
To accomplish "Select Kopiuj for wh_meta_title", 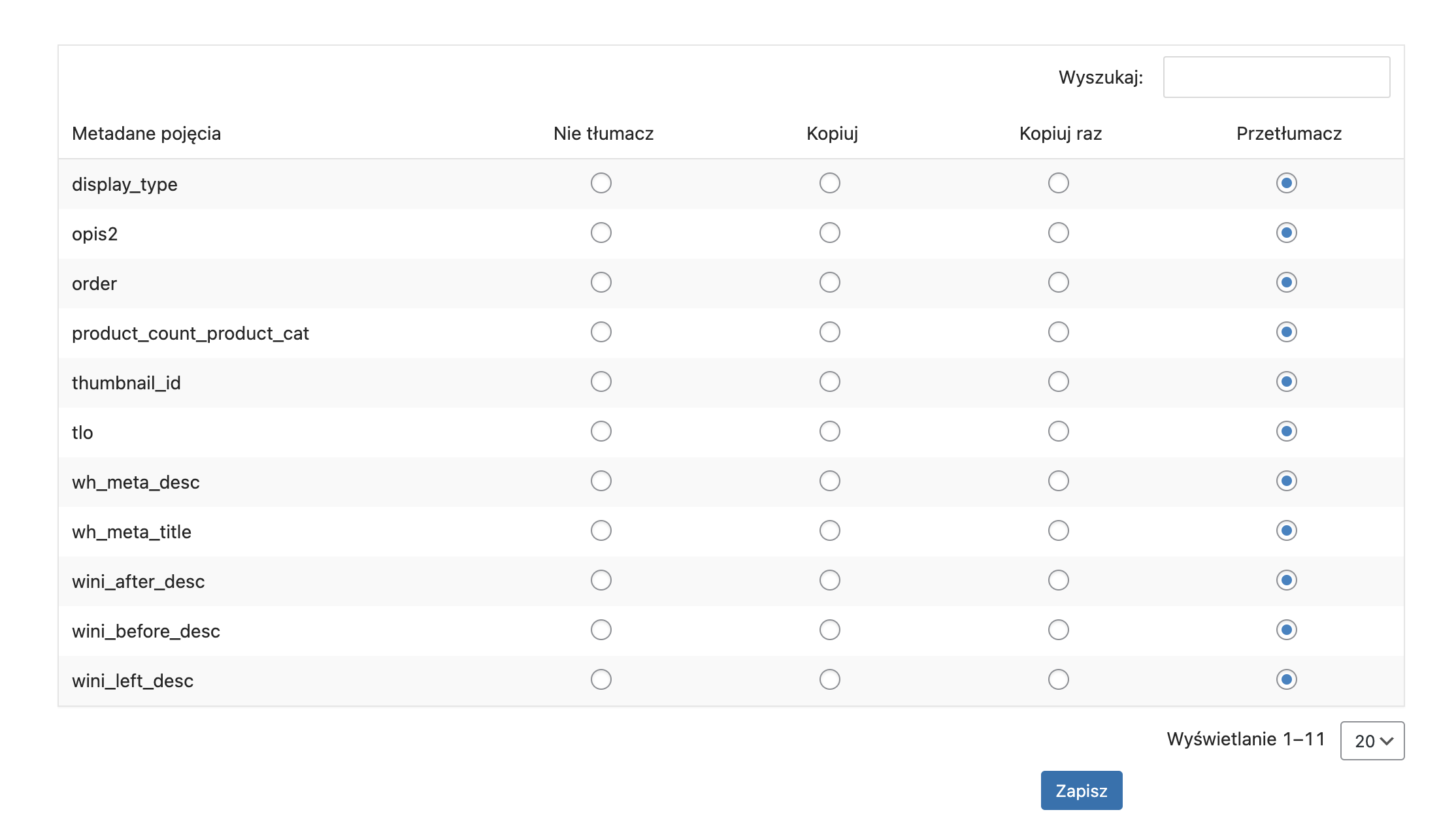I will 830,530.
